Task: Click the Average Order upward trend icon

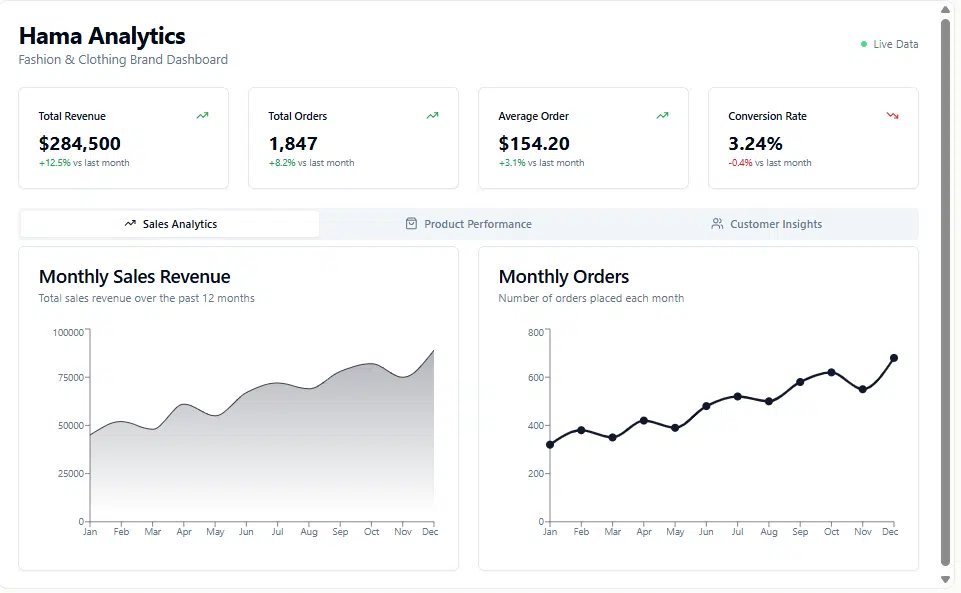Action: (x=662, y=115)
